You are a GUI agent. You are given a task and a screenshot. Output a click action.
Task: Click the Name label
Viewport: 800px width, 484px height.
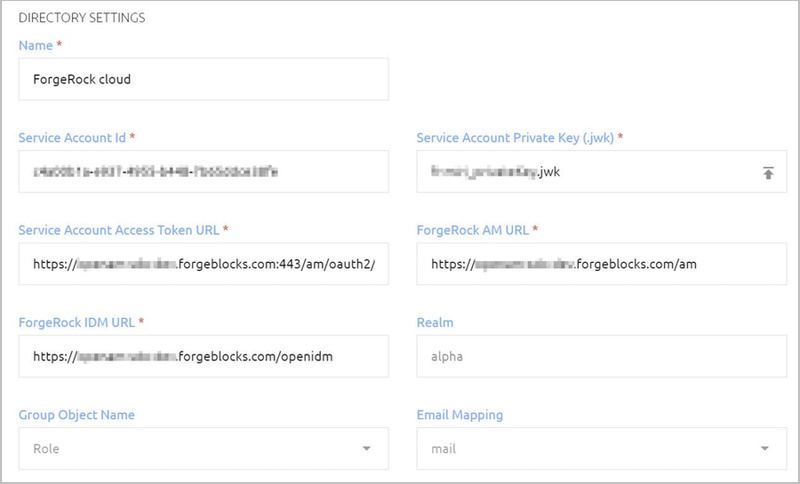(x=36, y=45)
